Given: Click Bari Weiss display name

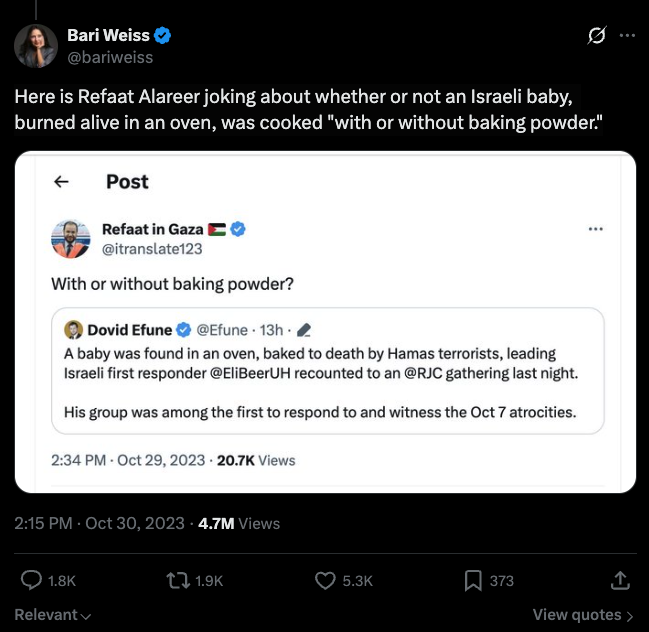Looking at the screenshot, I should (x=108, y=36).
